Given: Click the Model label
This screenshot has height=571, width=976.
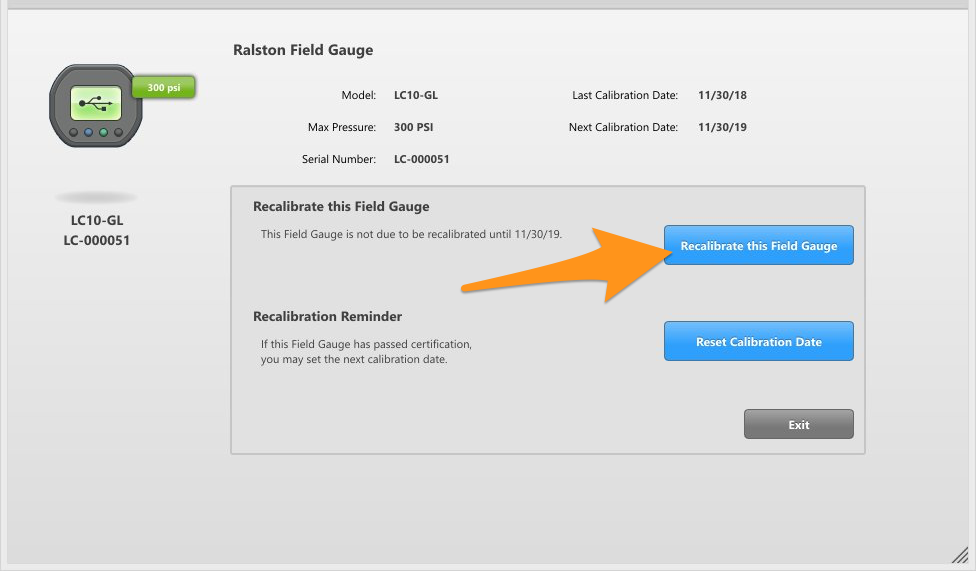Looking at the screenshot, I should coord(359,95).
